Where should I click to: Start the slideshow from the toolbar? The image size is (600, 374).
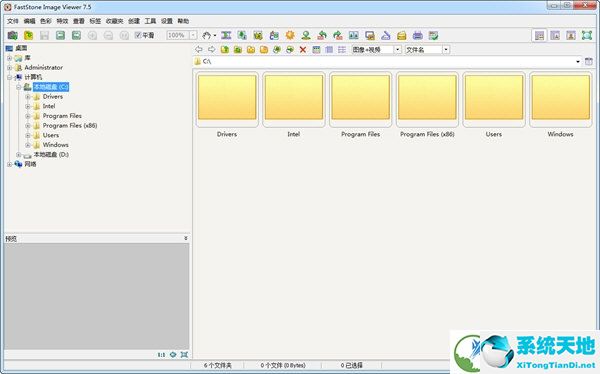click(x=370, y=36)
